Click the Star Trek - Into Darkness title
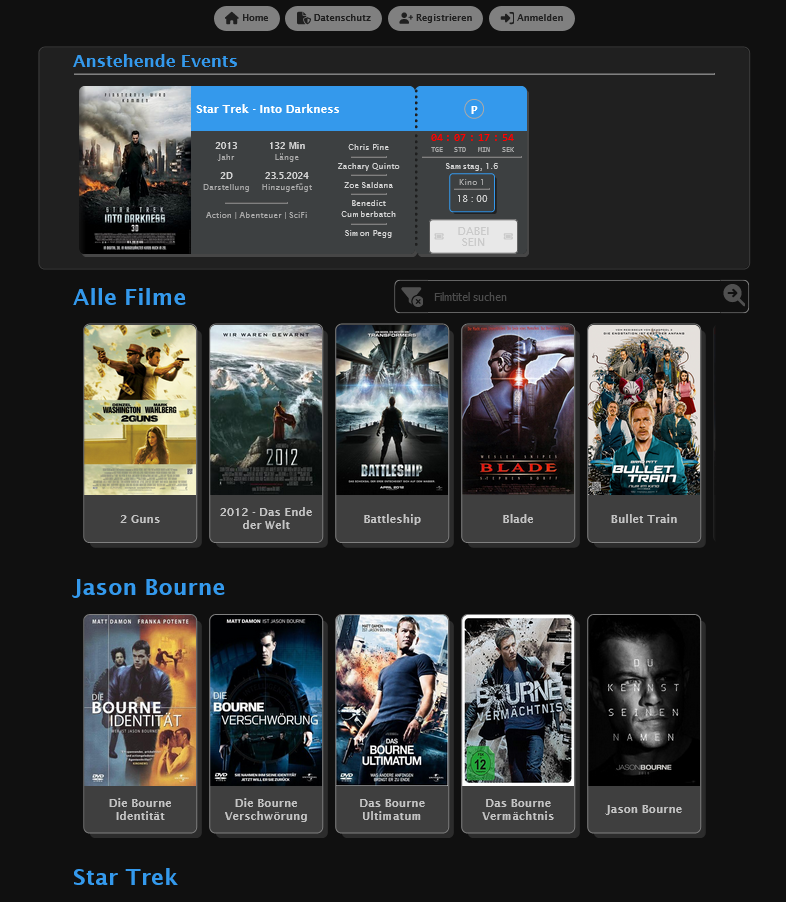The image size is (786, 902). pos(268,109)
